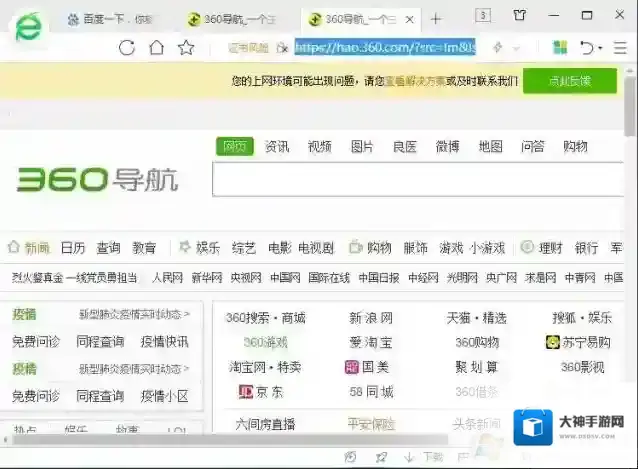Open the hamburger main menu
638x469 pixels.
[x=620, y=48]
